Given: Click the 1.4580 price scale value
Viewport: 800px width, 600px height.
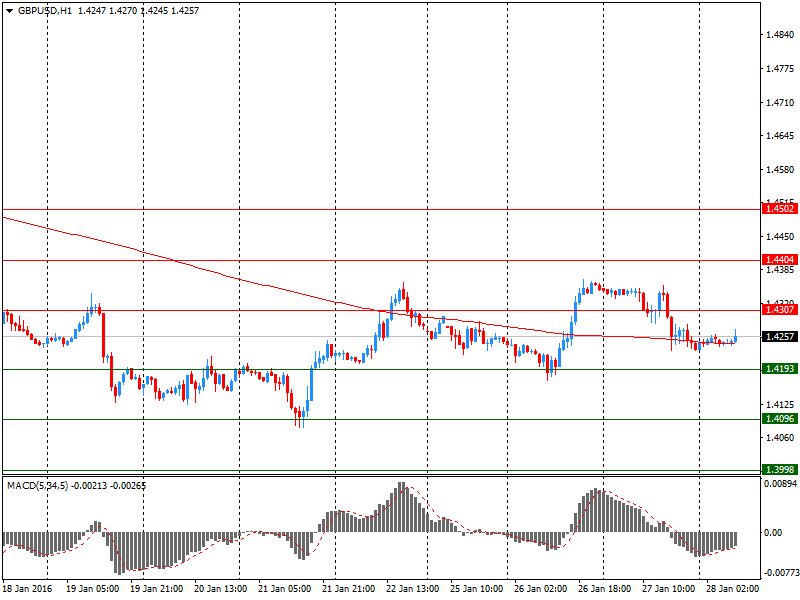Looking at the screenshot, I should point(780,169).
